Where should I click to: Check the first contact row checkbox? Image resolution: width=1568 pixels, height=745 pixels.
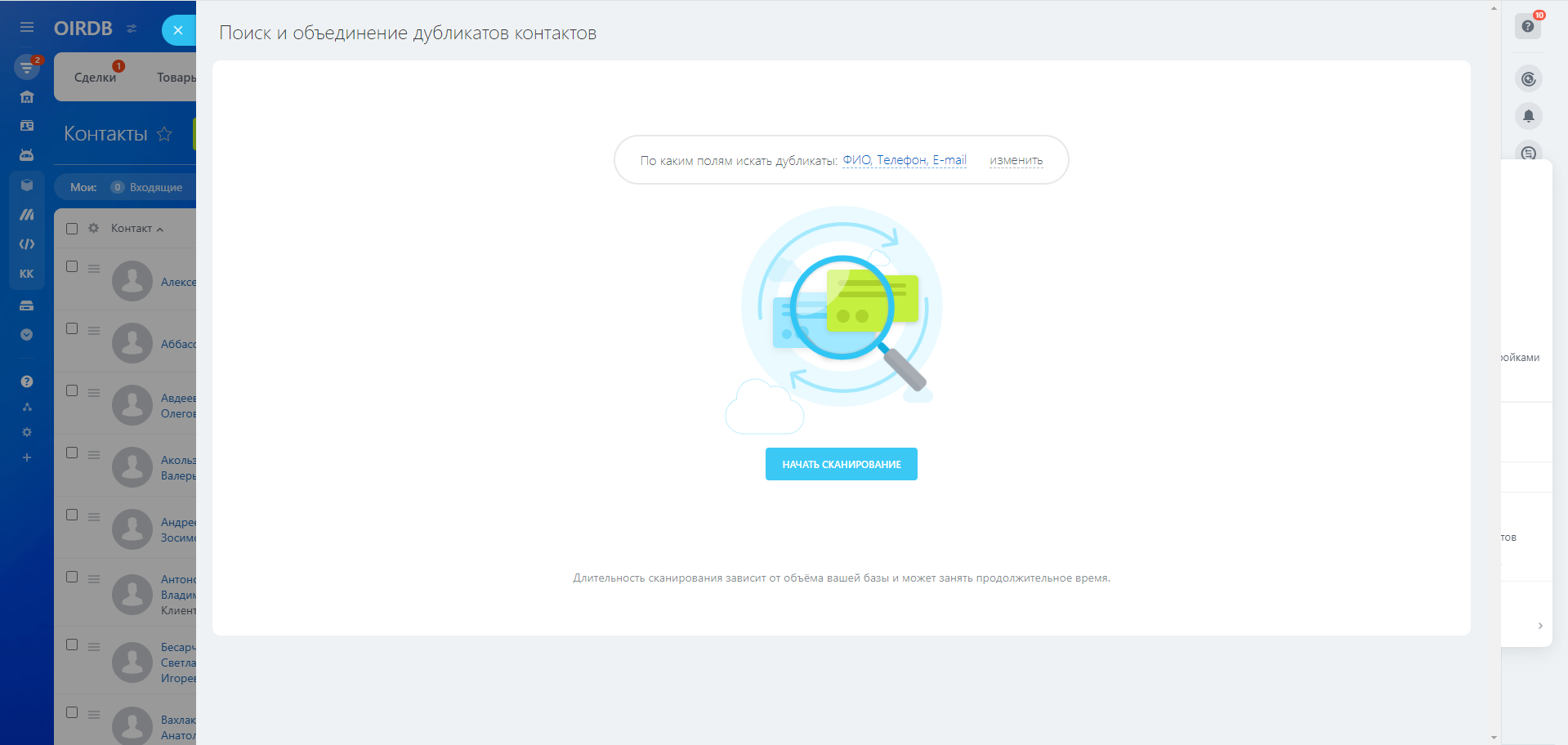click(x=72, y=266)
